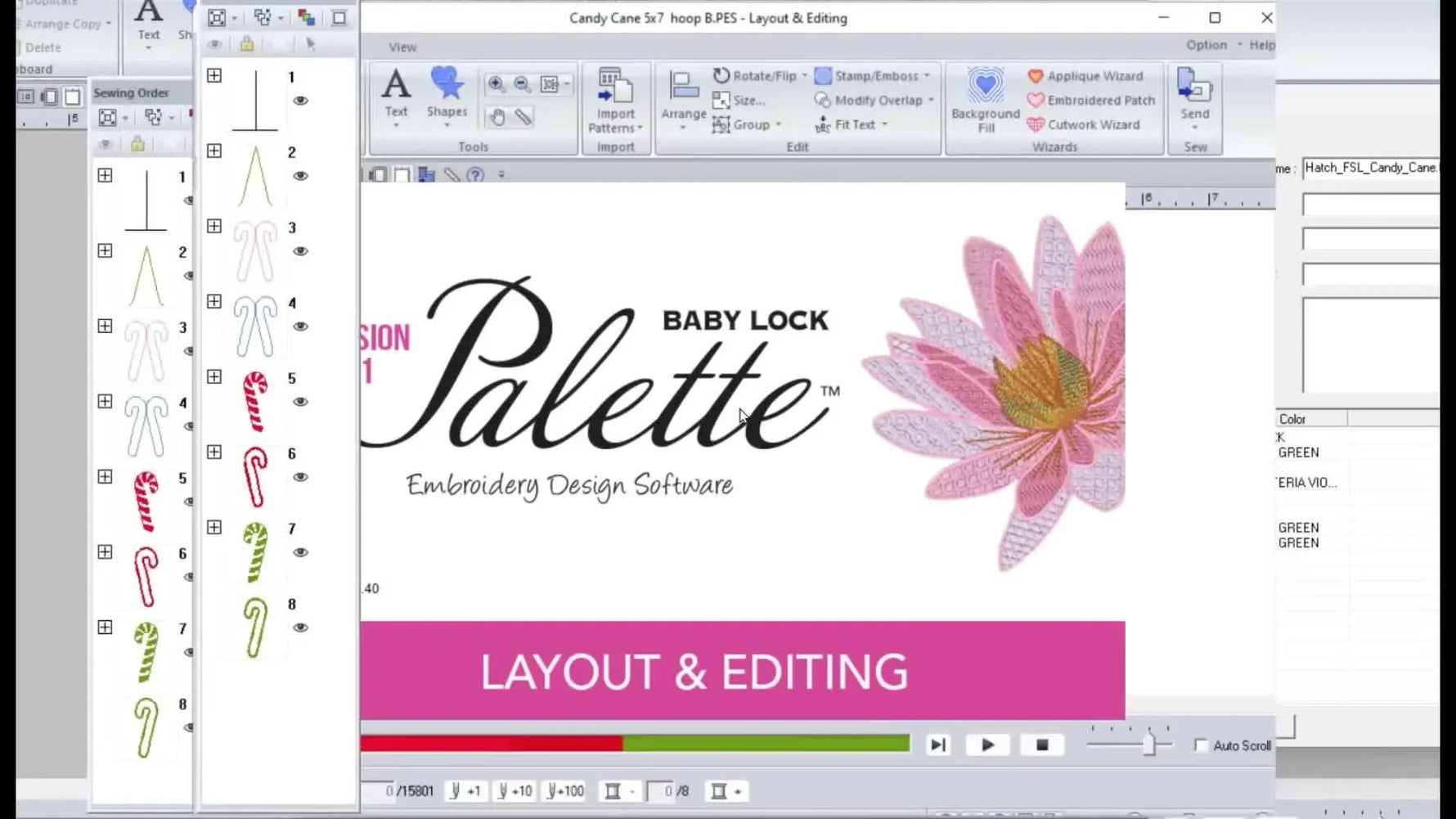The width and height of the screenshot is (1456, 819).
Task: Hide sewing order item 7 via eye icon
Action: pyautogui.click(x=300, y=552)
